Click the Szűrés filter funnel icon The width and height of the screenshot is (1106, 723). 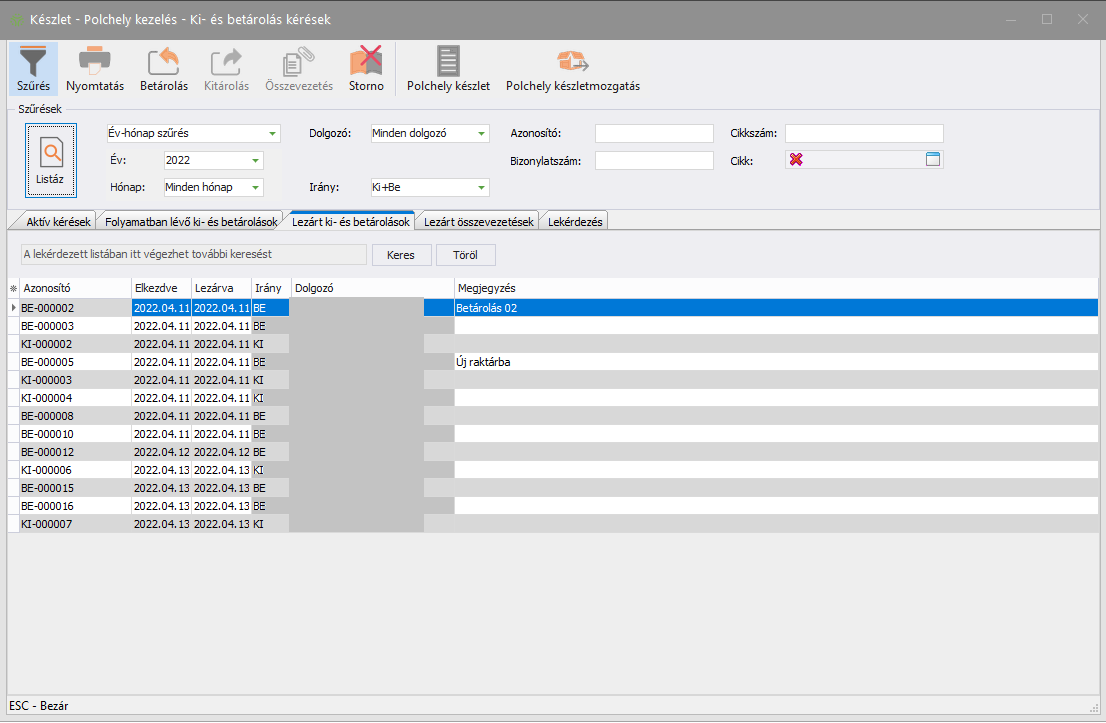click(x=33, y=62)
